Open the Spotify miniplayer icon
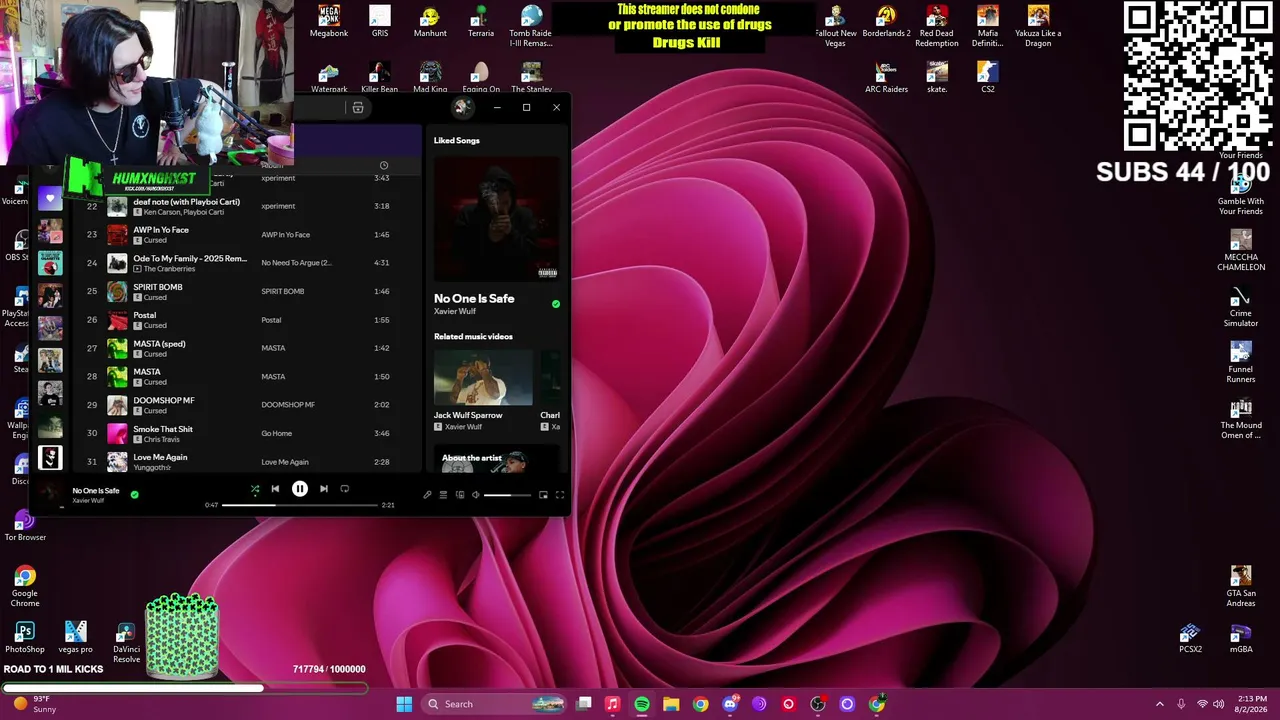Image resolution: width=1280 pixels, height=720 pixels. tap(543, 495)
